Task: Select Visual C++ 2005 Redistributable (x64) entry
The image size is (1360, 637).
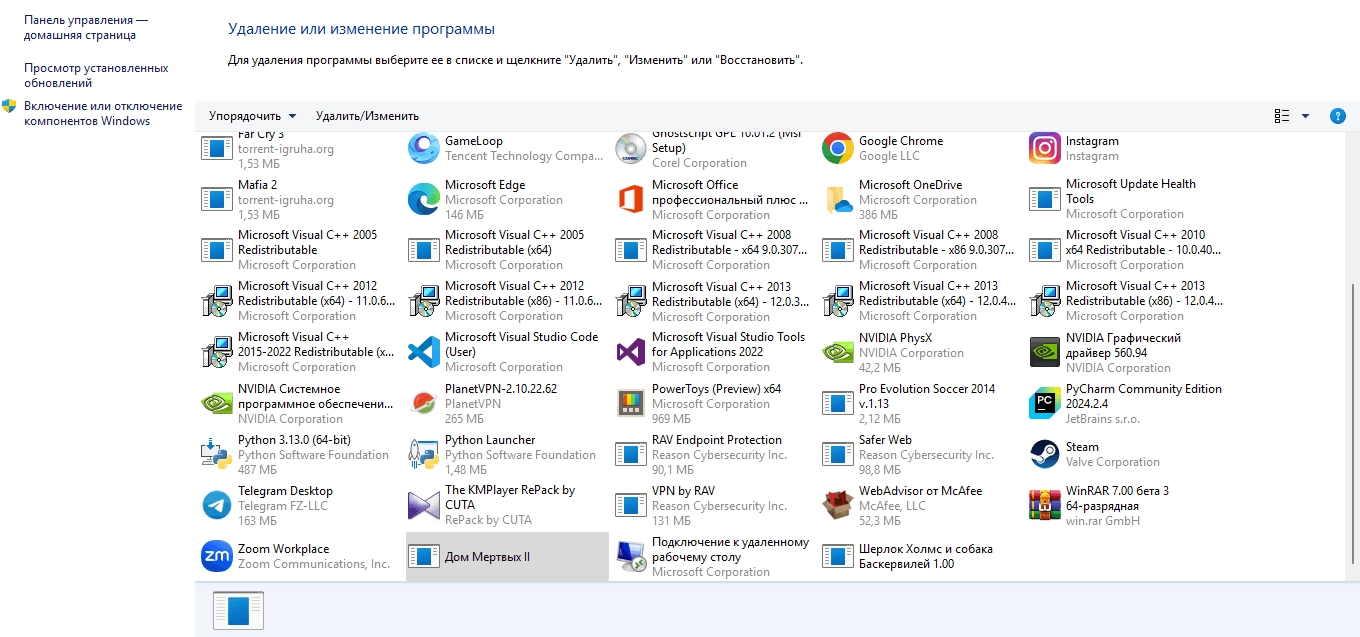Action: tap(507, 250)
